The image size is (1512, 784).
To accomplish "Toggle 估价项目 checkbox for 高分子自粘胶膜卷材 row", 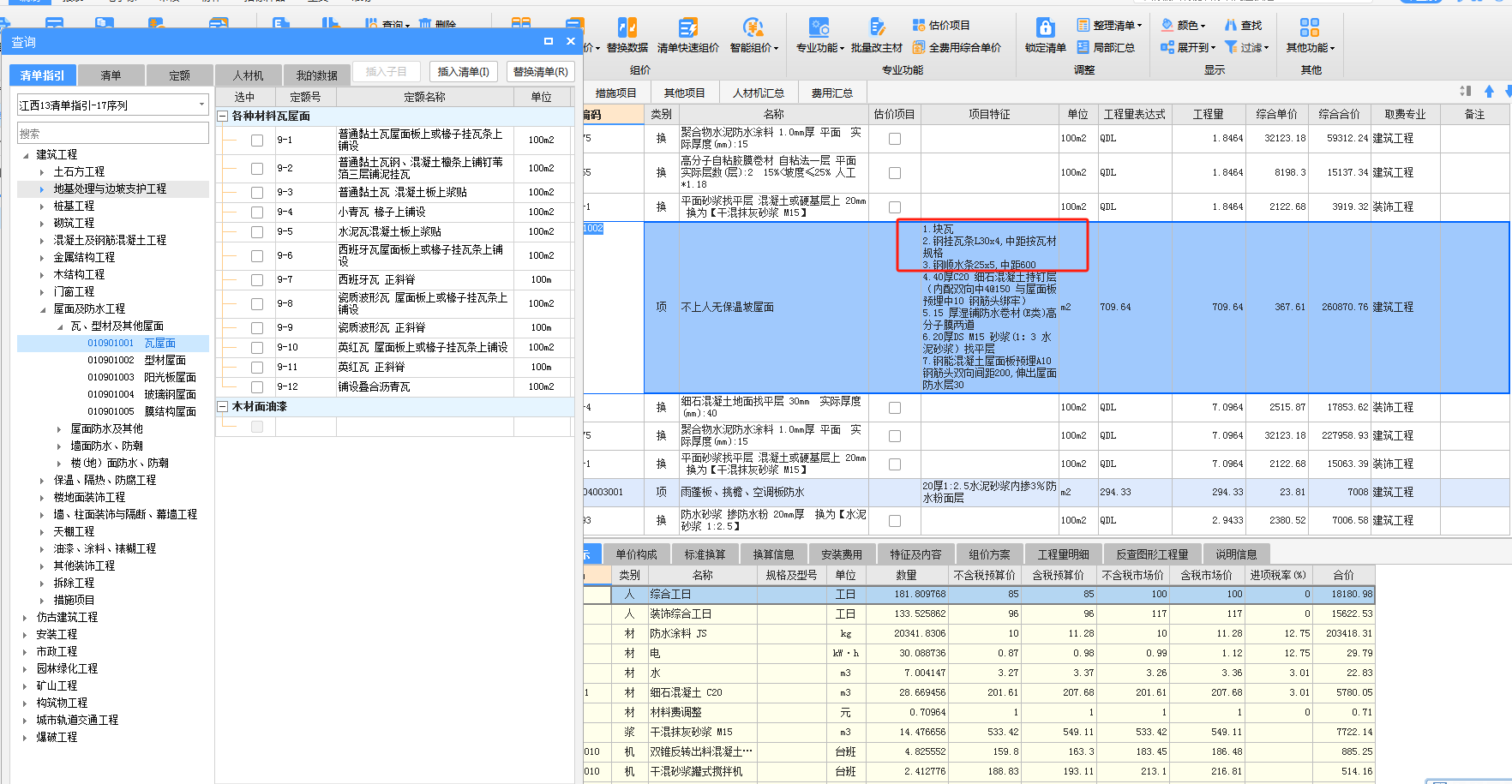I will coord(895,173).
